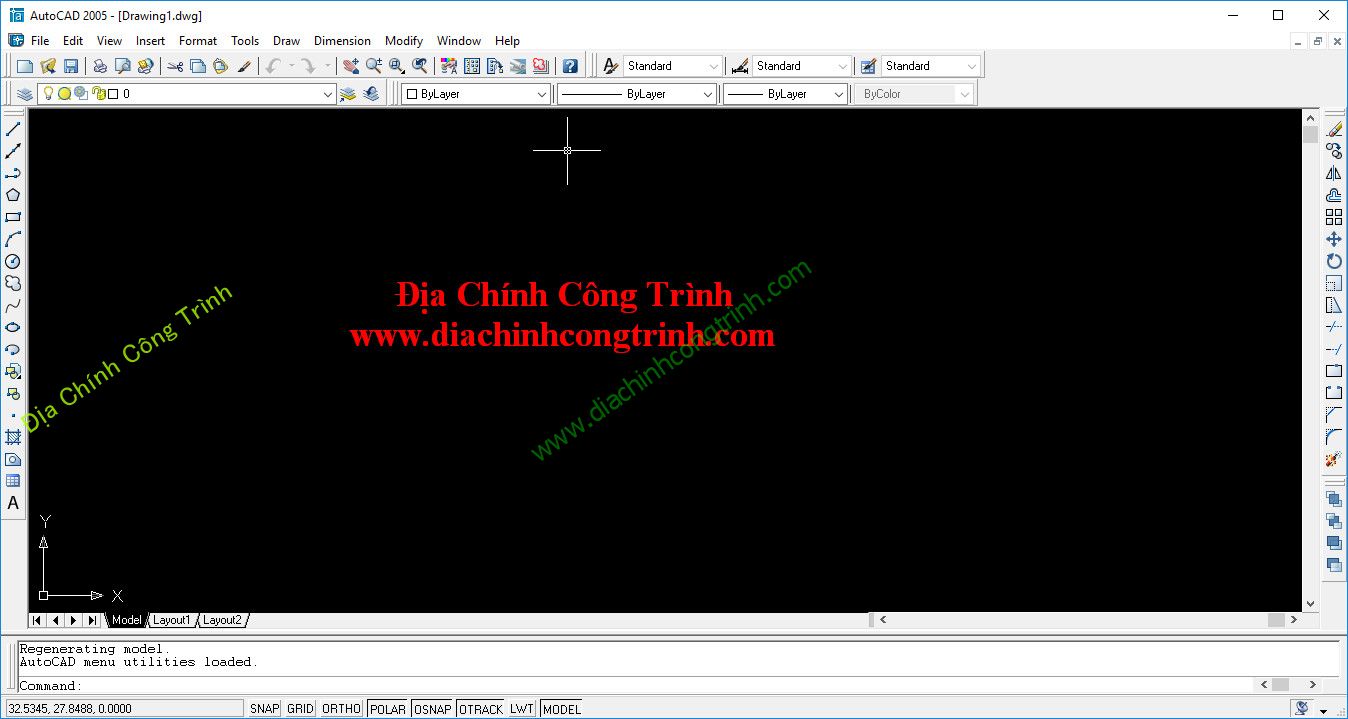The width and height of the screenshot is (1348, 719).
Task: Toggle MODEL/paper space button
Action: click(562, 709)
